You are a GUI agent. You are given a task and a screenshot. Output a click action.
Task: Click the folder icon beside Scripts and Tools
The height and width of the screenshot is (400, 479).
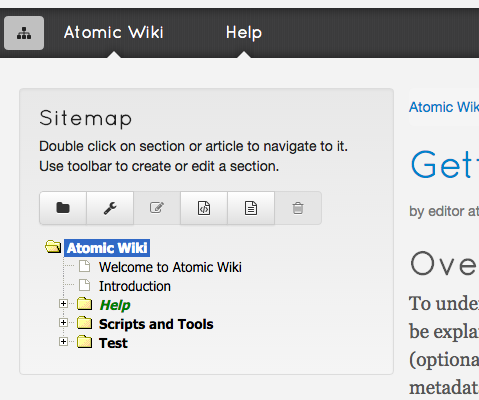[x=85, y=323]
